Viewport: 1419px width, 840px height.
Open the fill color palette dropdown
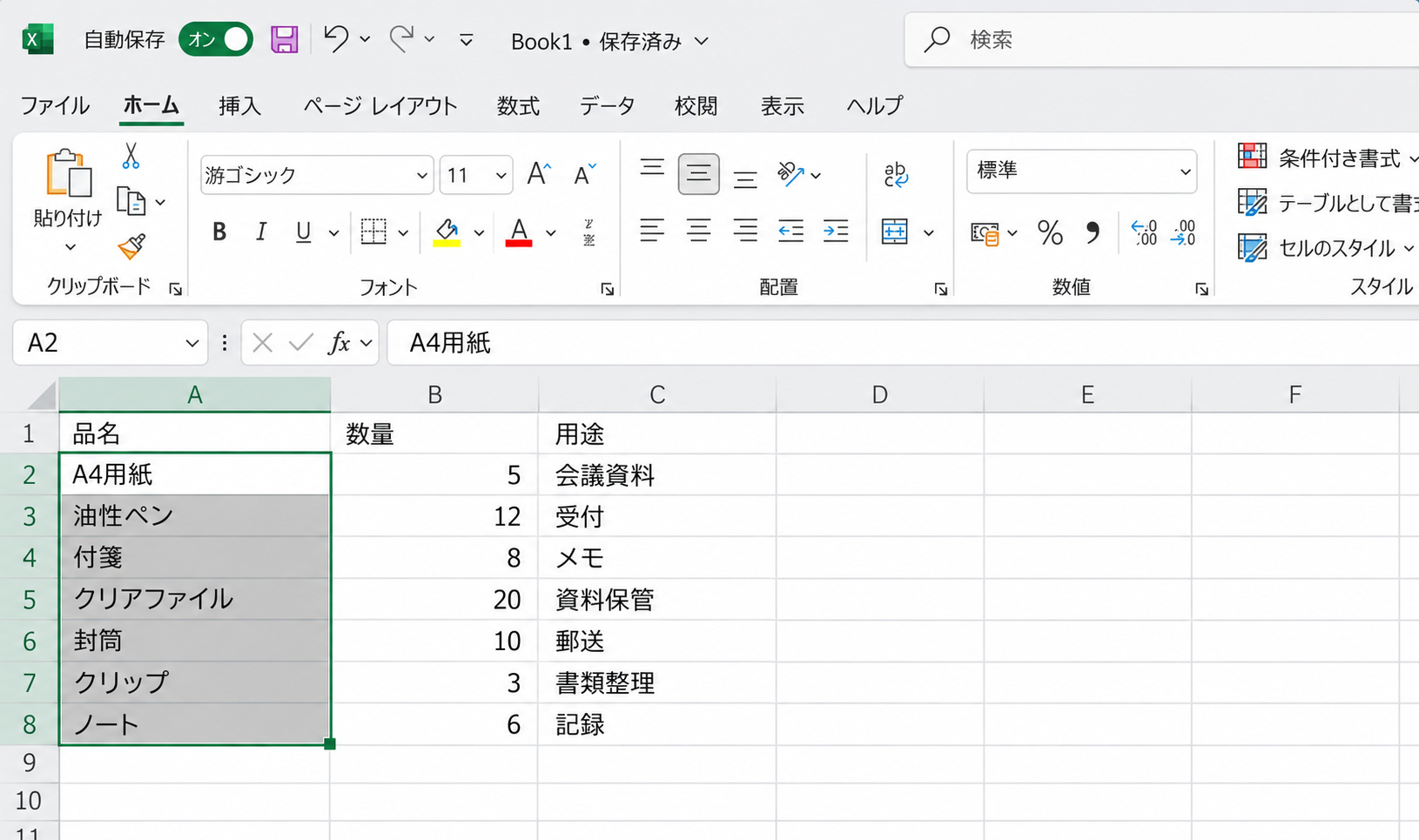[x=479, y=233]
